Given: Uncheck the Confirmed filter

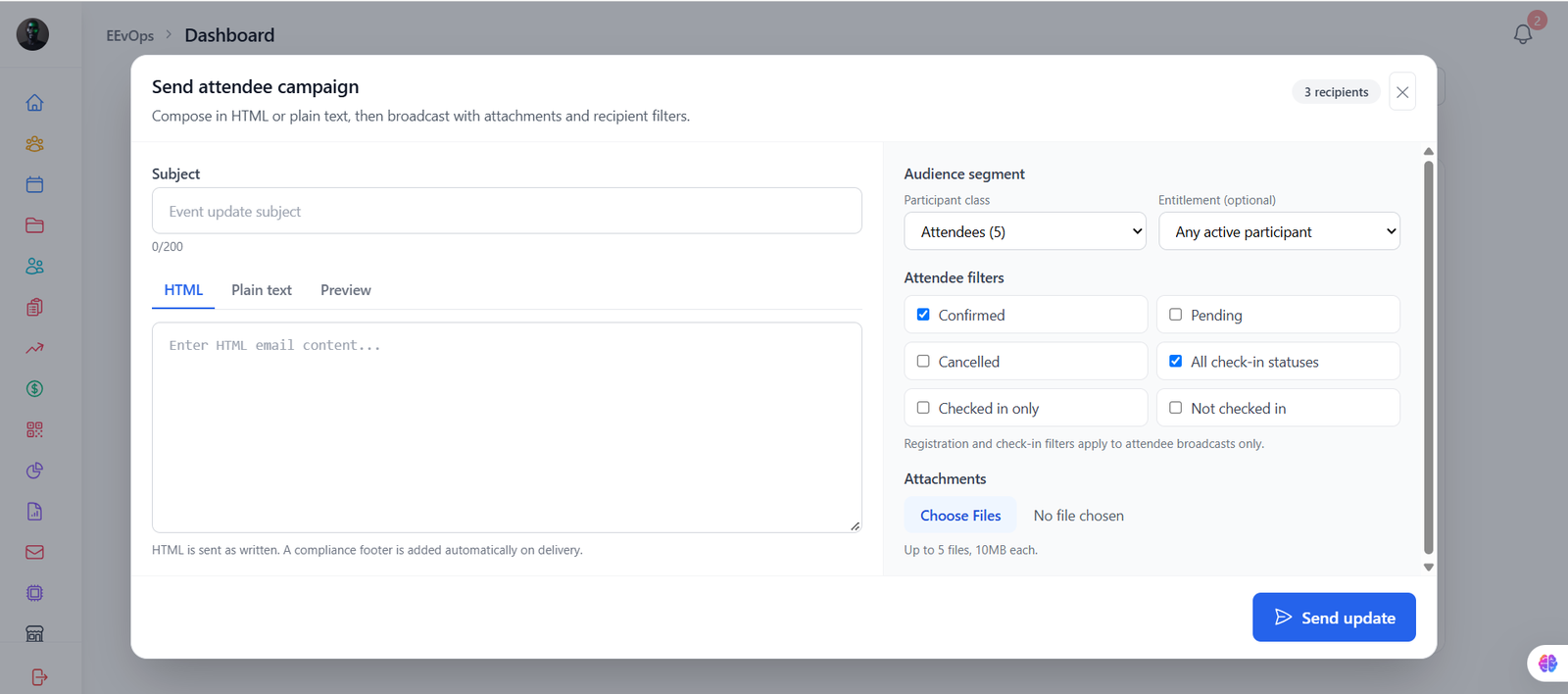Looking at the screenshot, I should click(x=923, y=315).
